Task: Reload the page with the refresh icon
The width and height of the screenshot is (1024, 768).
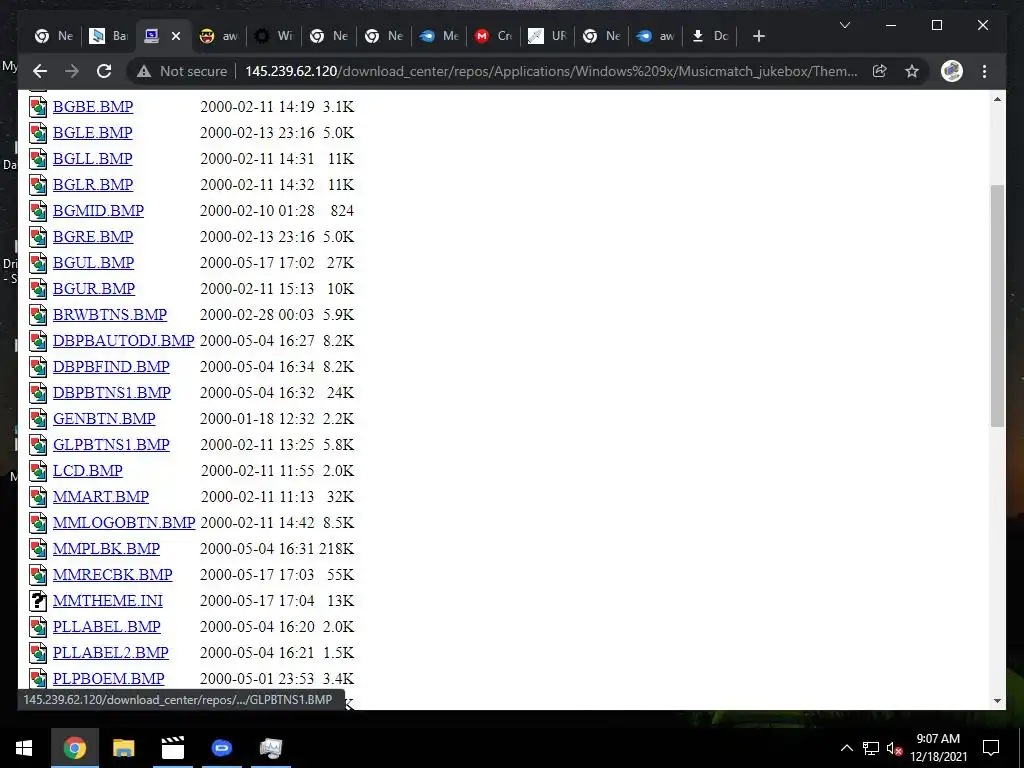Action: [104, 71]
